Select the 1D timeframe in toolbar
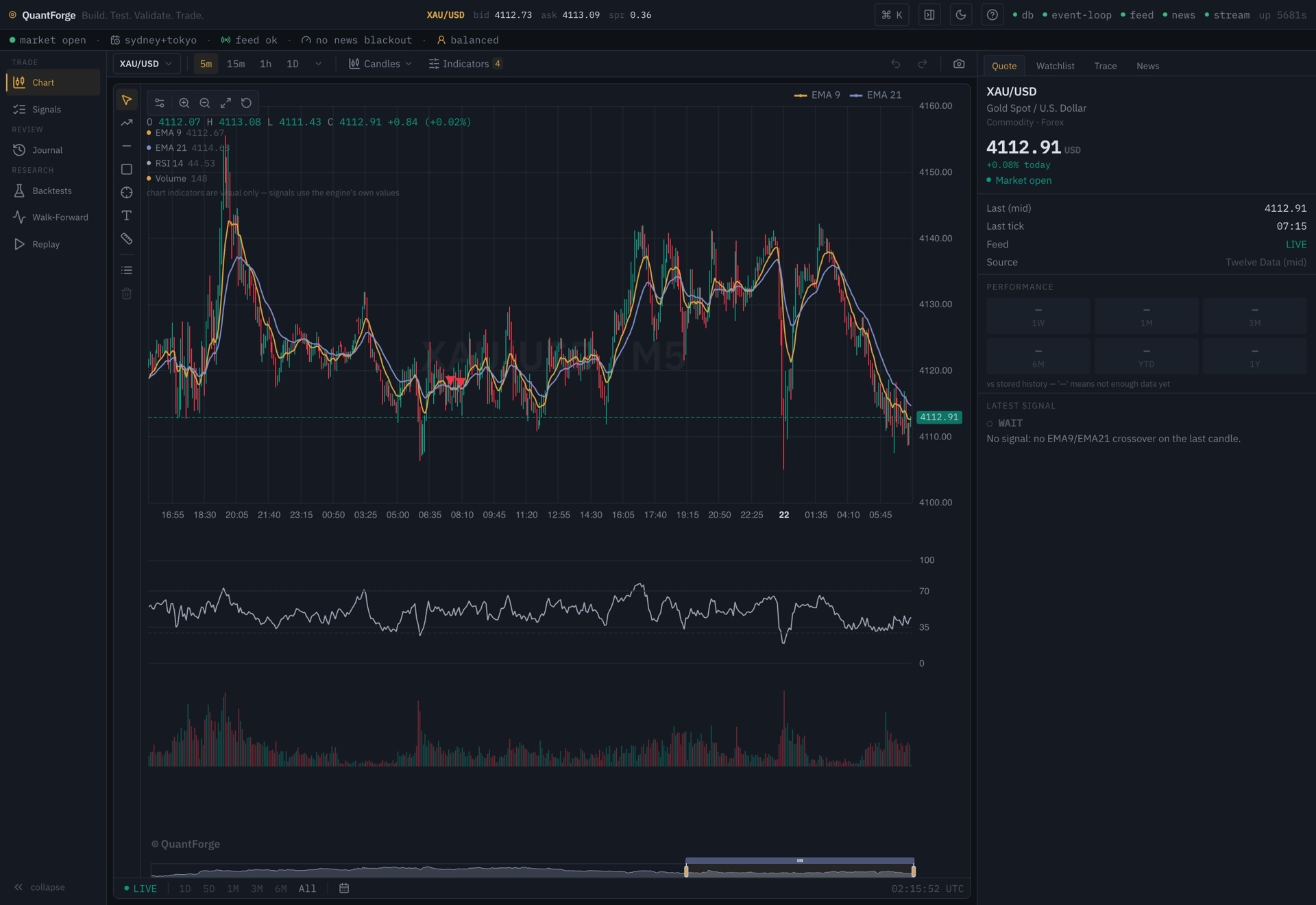Image resolution: width=1316 pixels, height=905 pixels. click(293, 64)
